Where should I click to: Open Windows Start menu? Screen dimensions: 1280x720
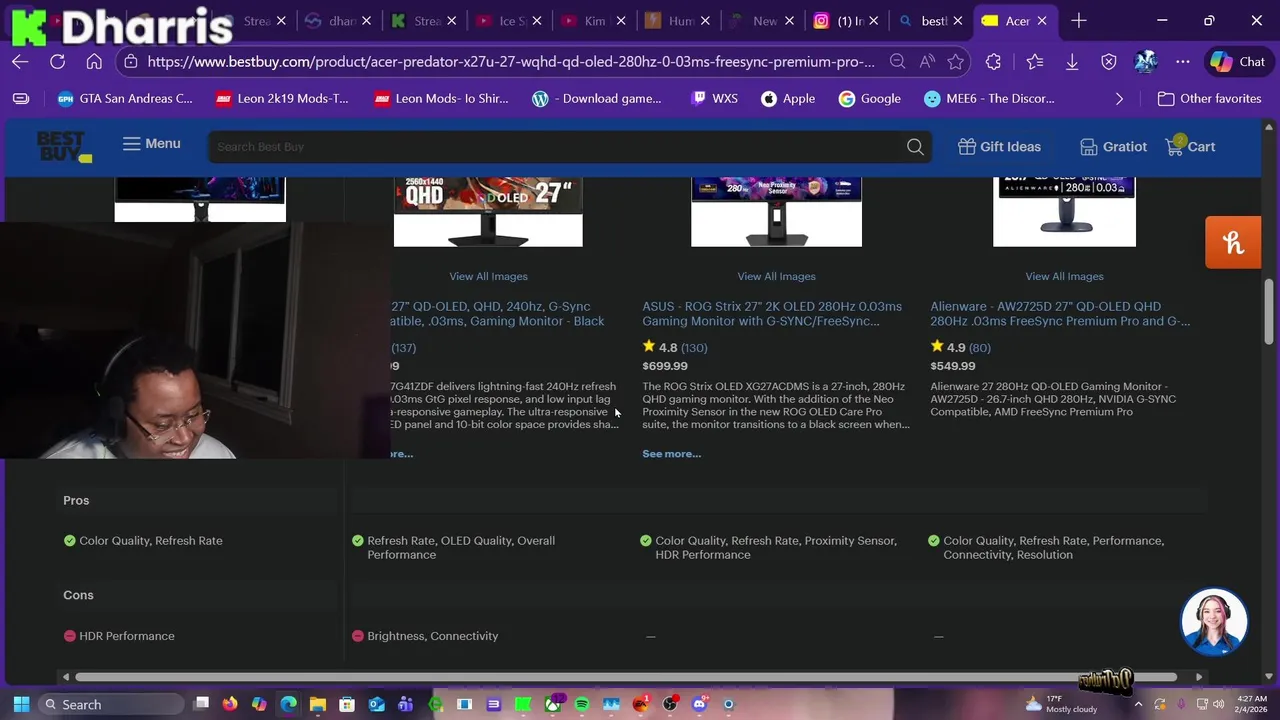pos(21,704)
